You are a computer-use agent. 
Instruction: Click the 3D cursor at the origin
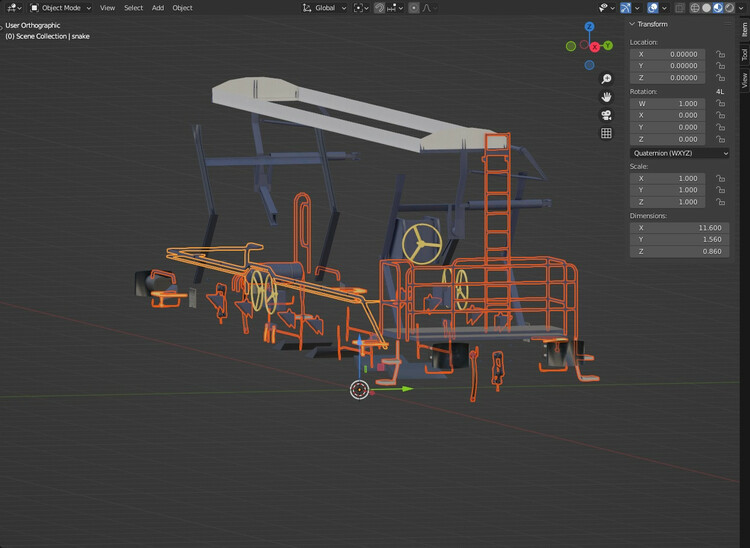coord(360,390)
